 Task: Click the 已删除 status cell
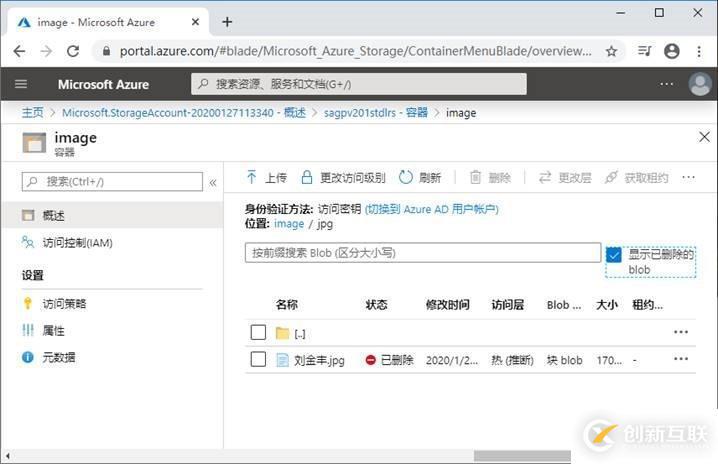pyautogui.click(x=390, y=360)
